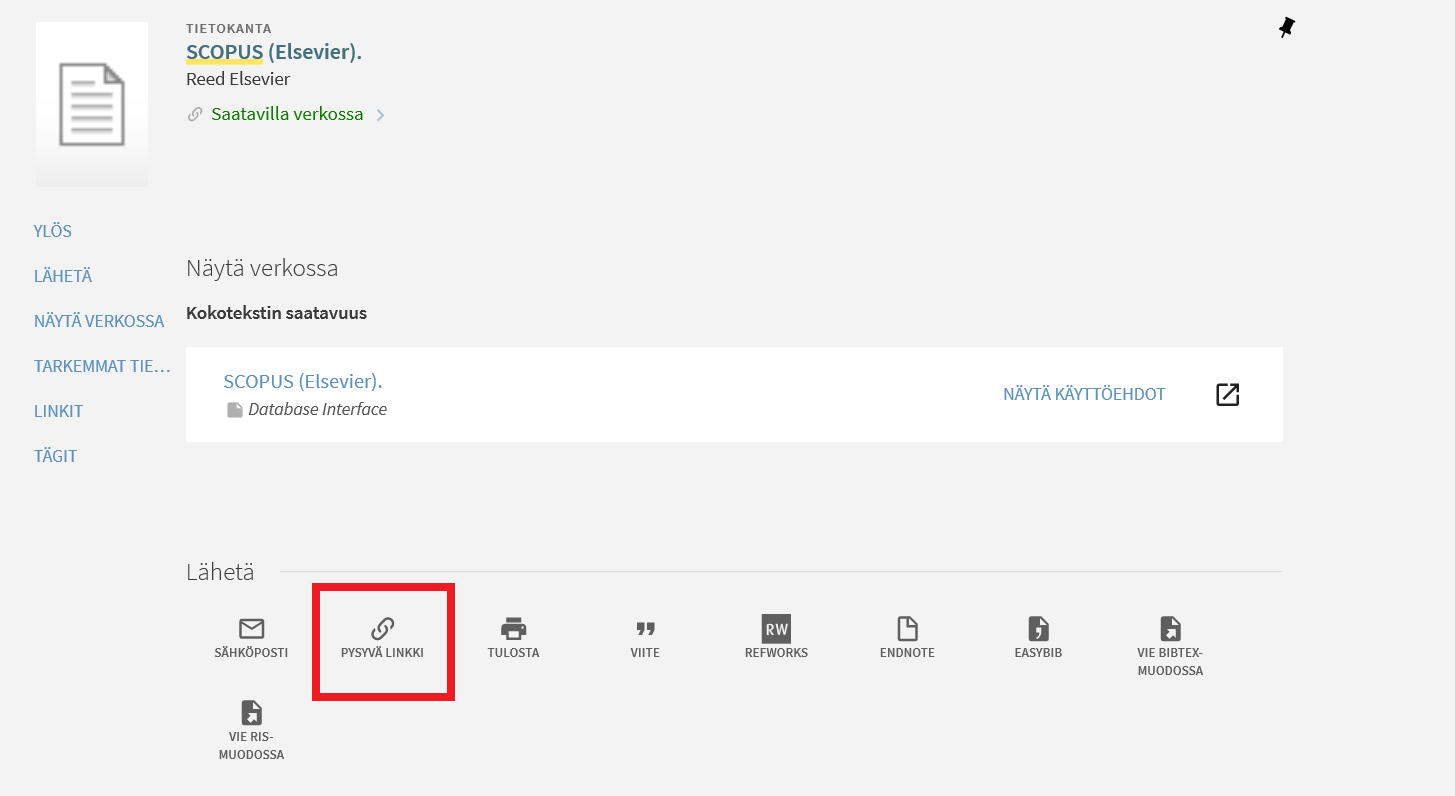Click Näytä käyttöehdot button

tap(1084, 394)
